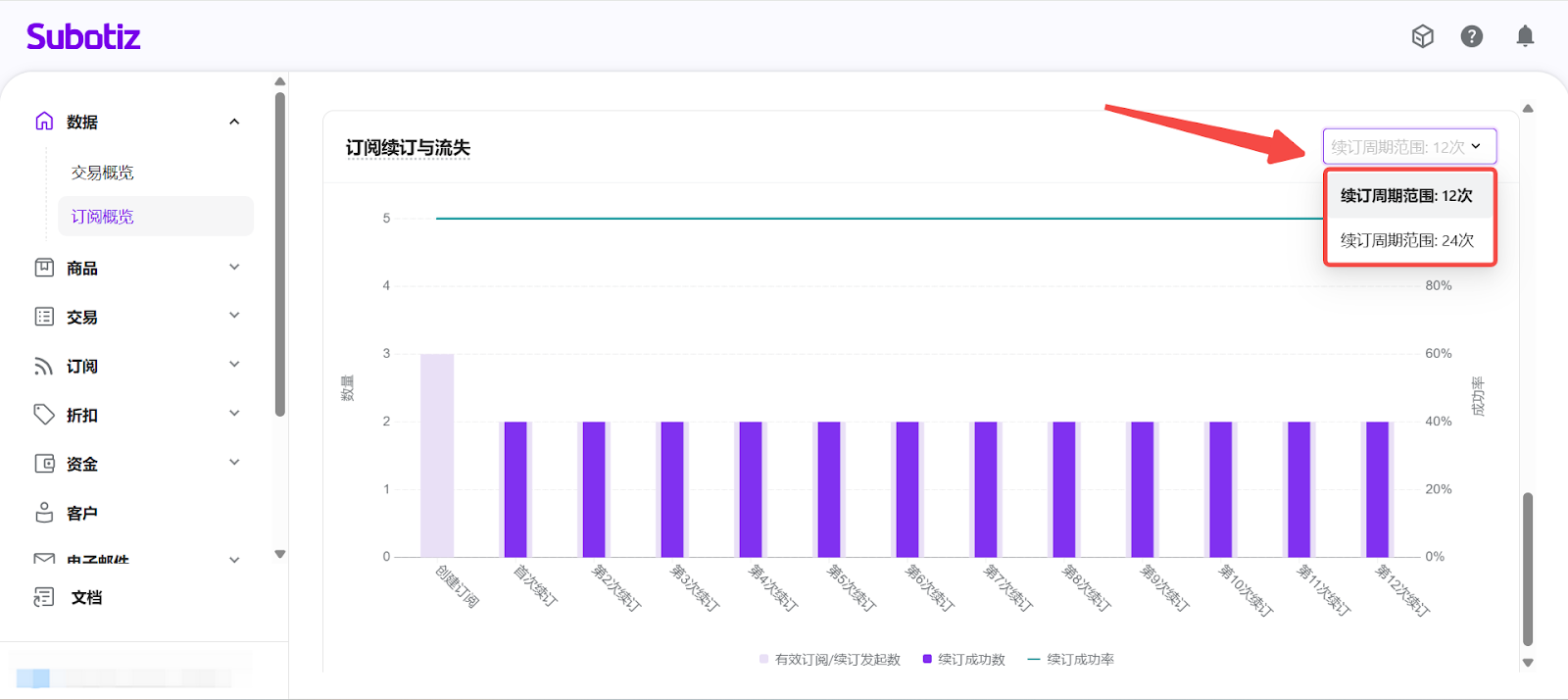Open the 续订周期范围 dropdown box
The width and height of the screenshot is (1568, 700).
(1408, 147)
